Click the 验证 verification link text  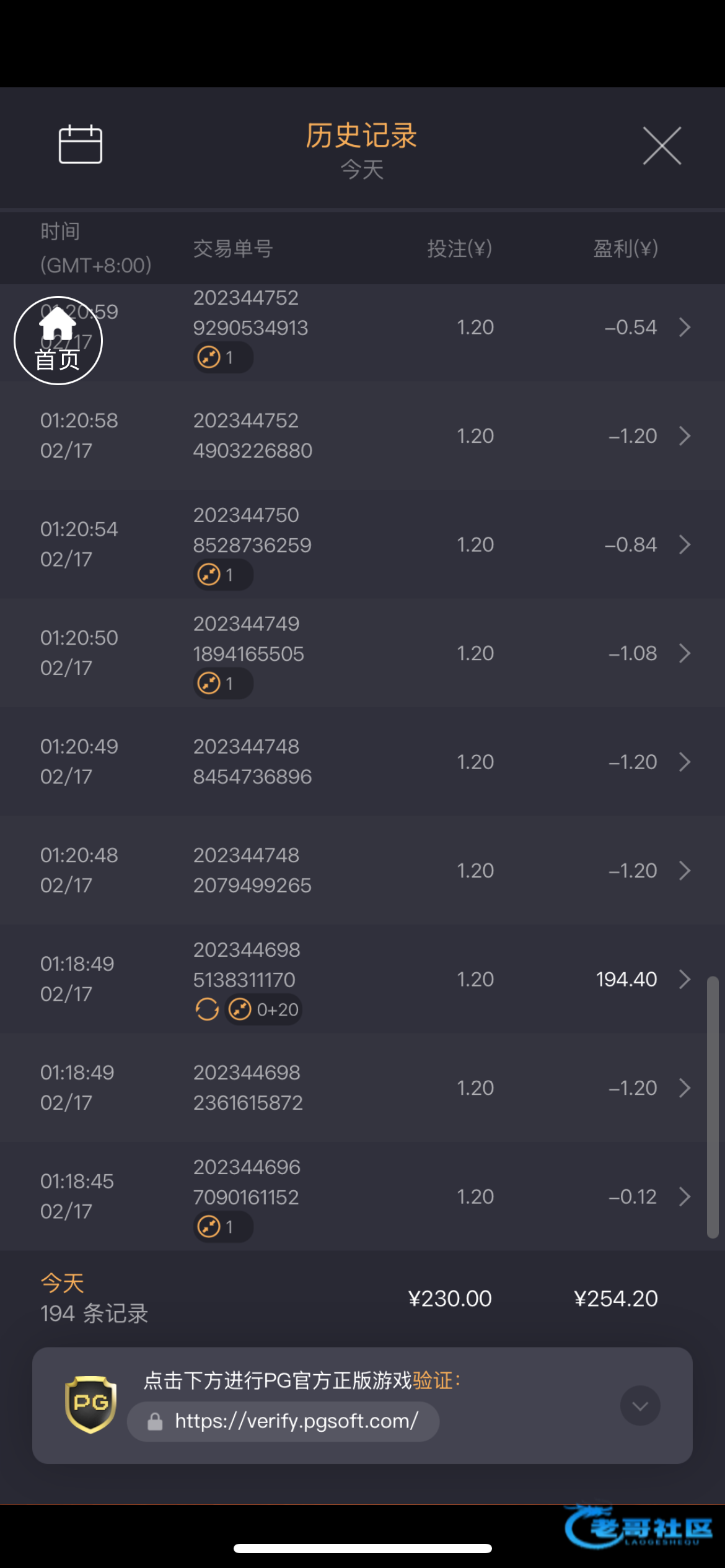(x=433, y=1380)
